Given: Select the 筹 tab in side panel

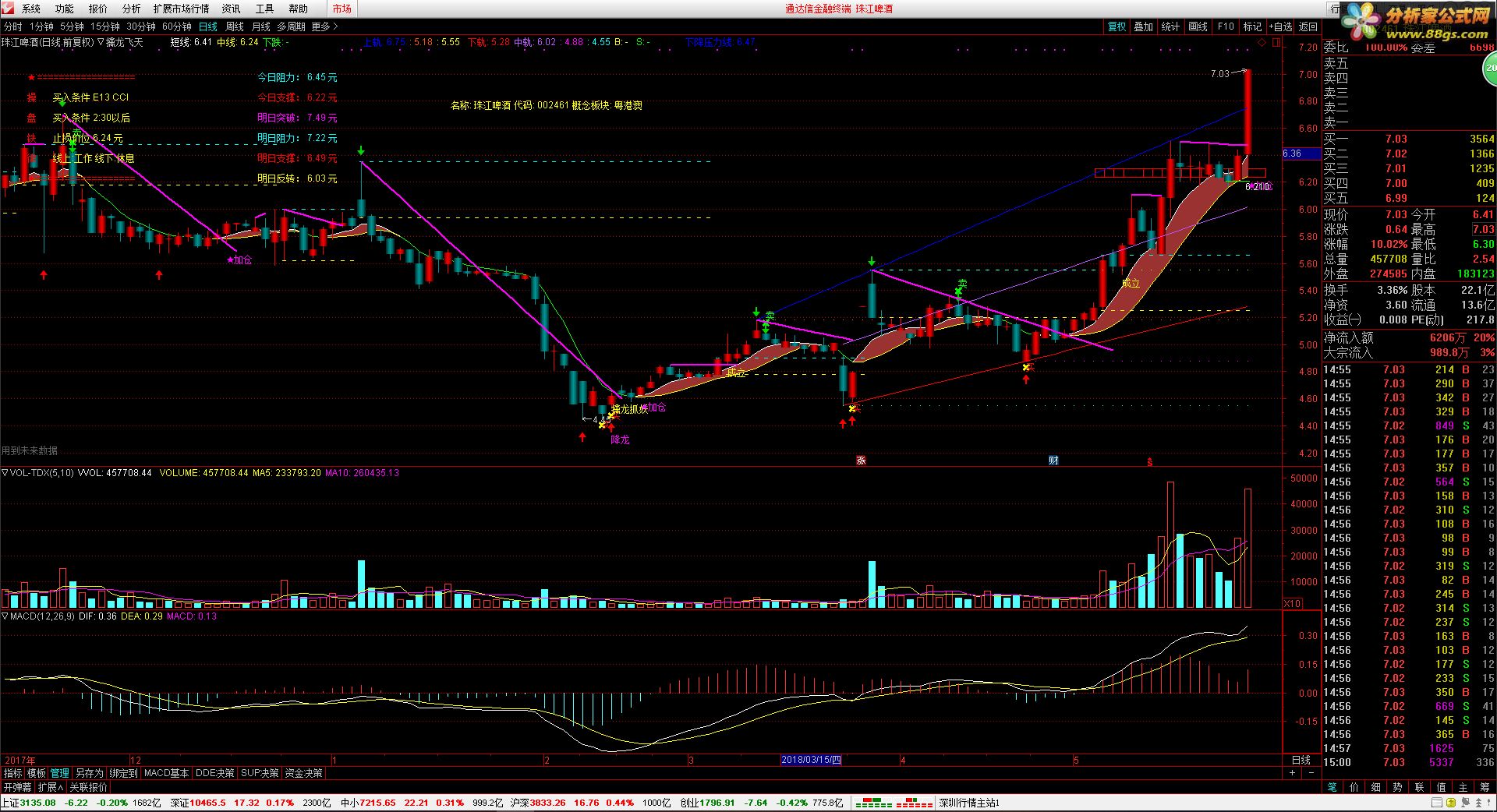Looking at the screenshot, I should pyautogui.click(x=1485, y=787).
